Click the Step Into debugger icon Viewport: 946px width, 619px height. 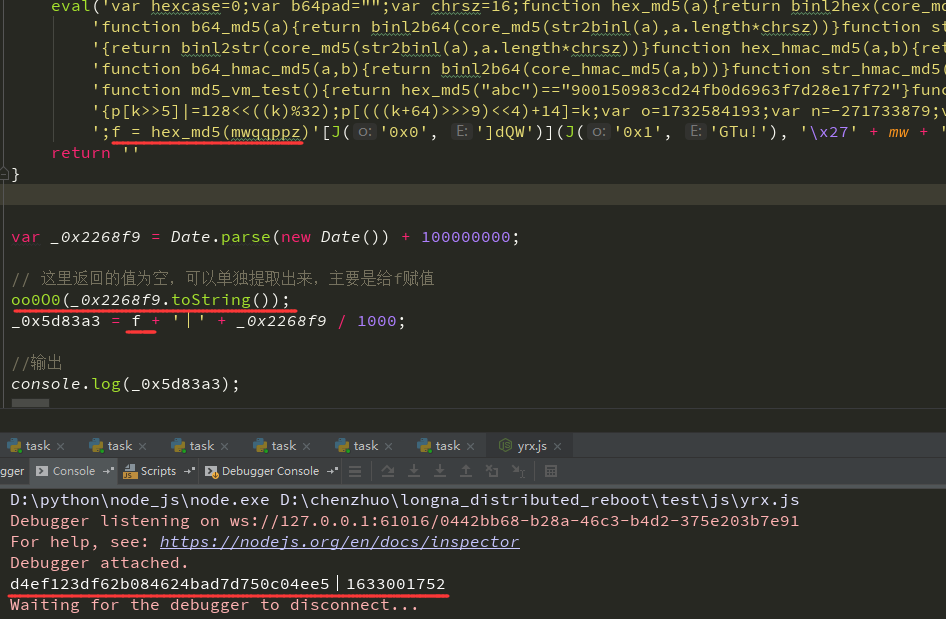tap(413, 471)
